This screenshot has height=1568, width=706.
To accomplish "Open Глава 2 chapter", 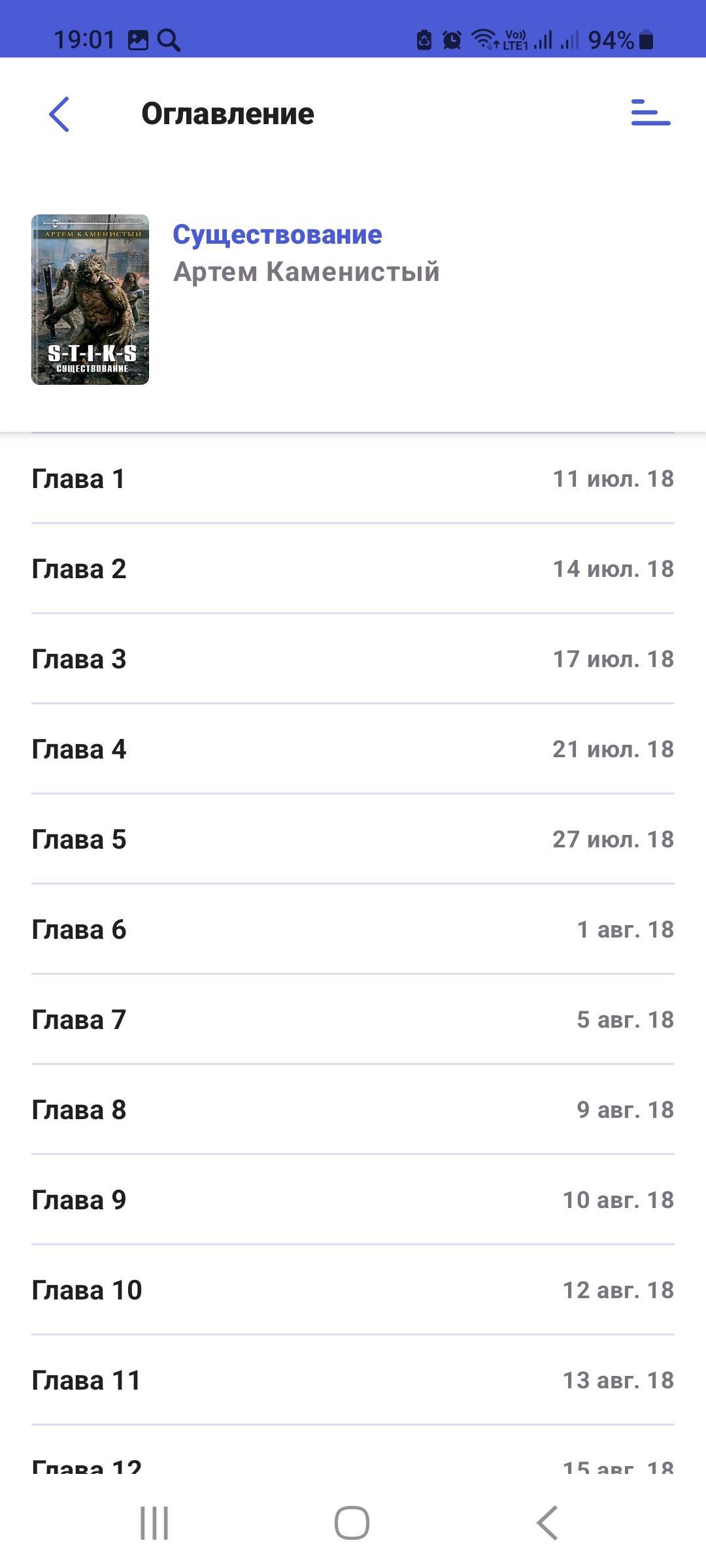I will [353, 569].
